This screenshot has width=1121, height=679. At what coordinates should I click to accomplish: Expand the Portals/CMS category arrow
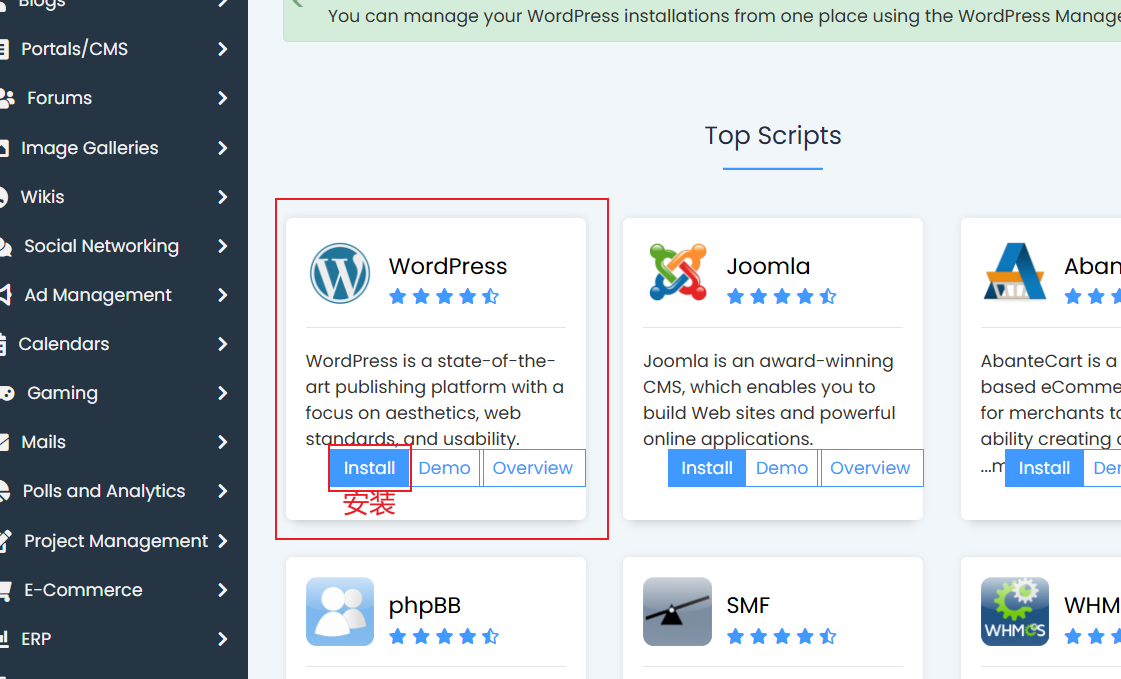tap(222, 49)
